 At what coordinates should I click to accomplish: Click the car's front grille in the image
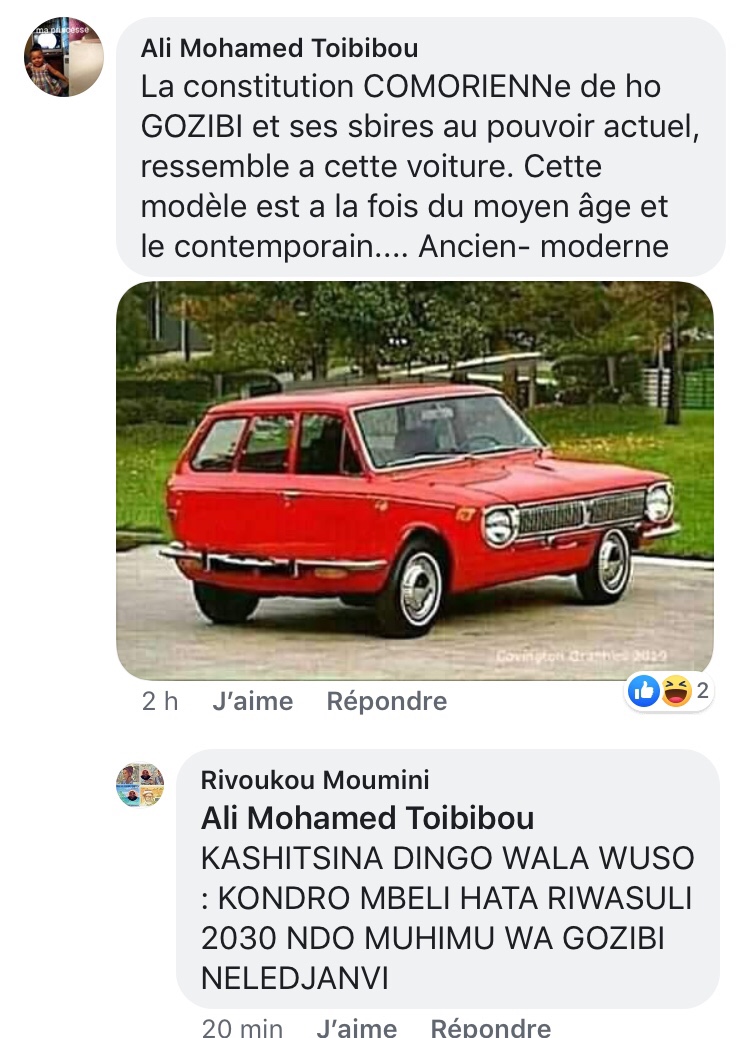[x=581, y=512]
